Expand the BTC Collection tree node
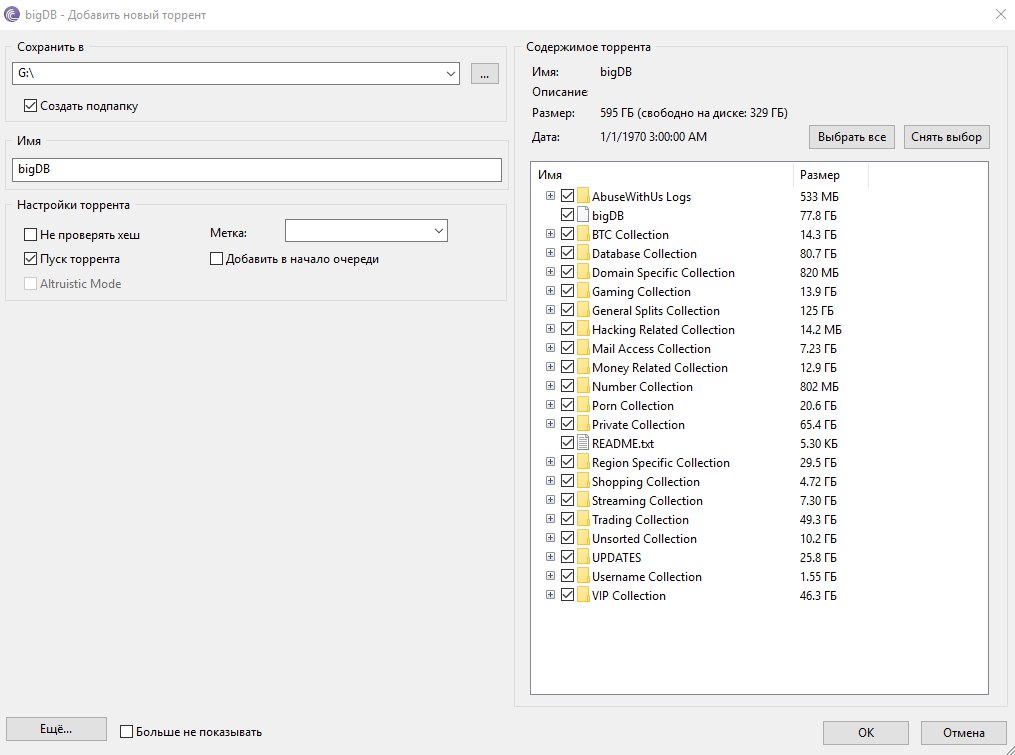Image resolution: width=1015 pixels, height=755 pixels. click(550, 234)
